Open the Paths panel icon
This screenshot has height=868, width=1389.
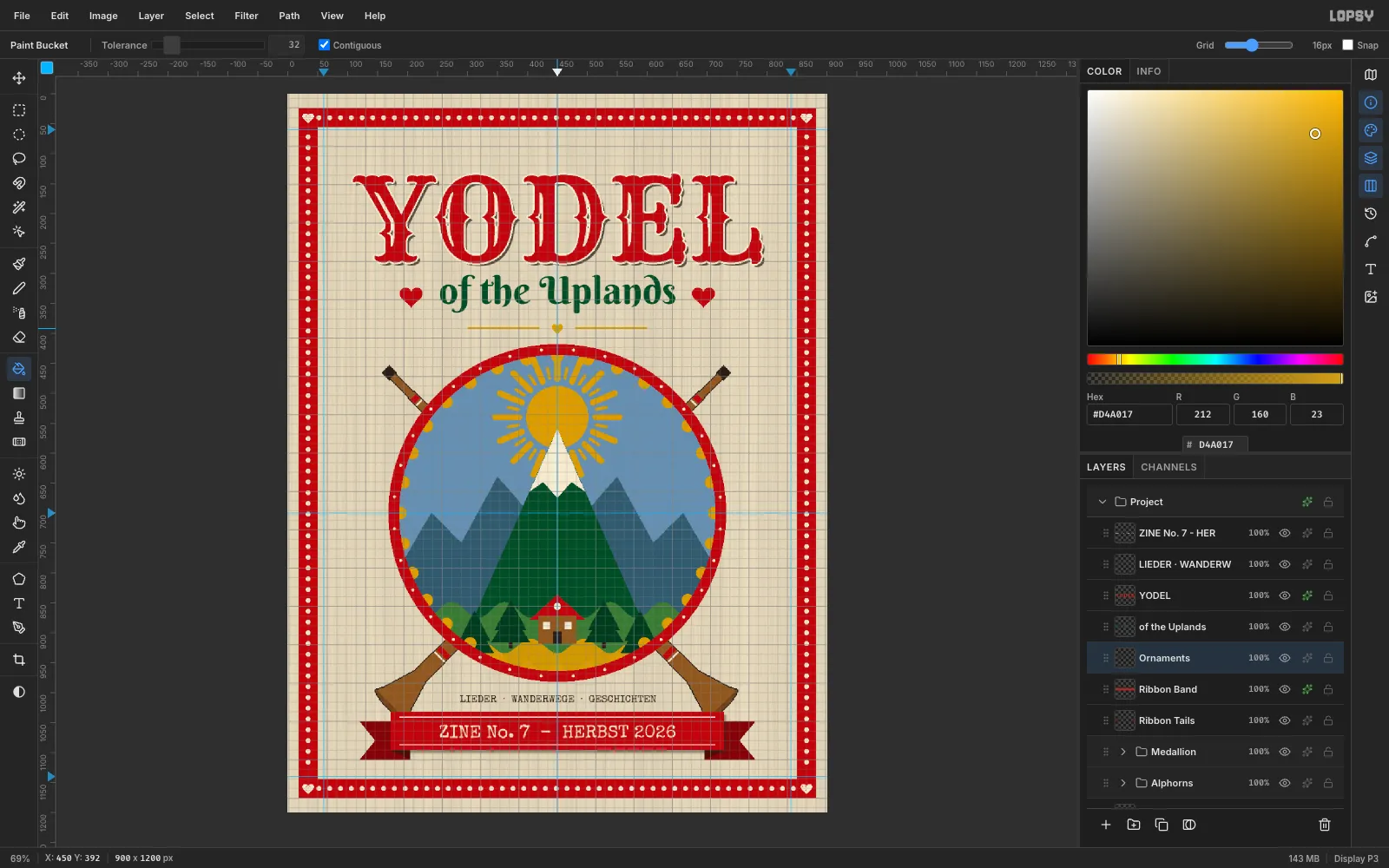[1371, 241]
